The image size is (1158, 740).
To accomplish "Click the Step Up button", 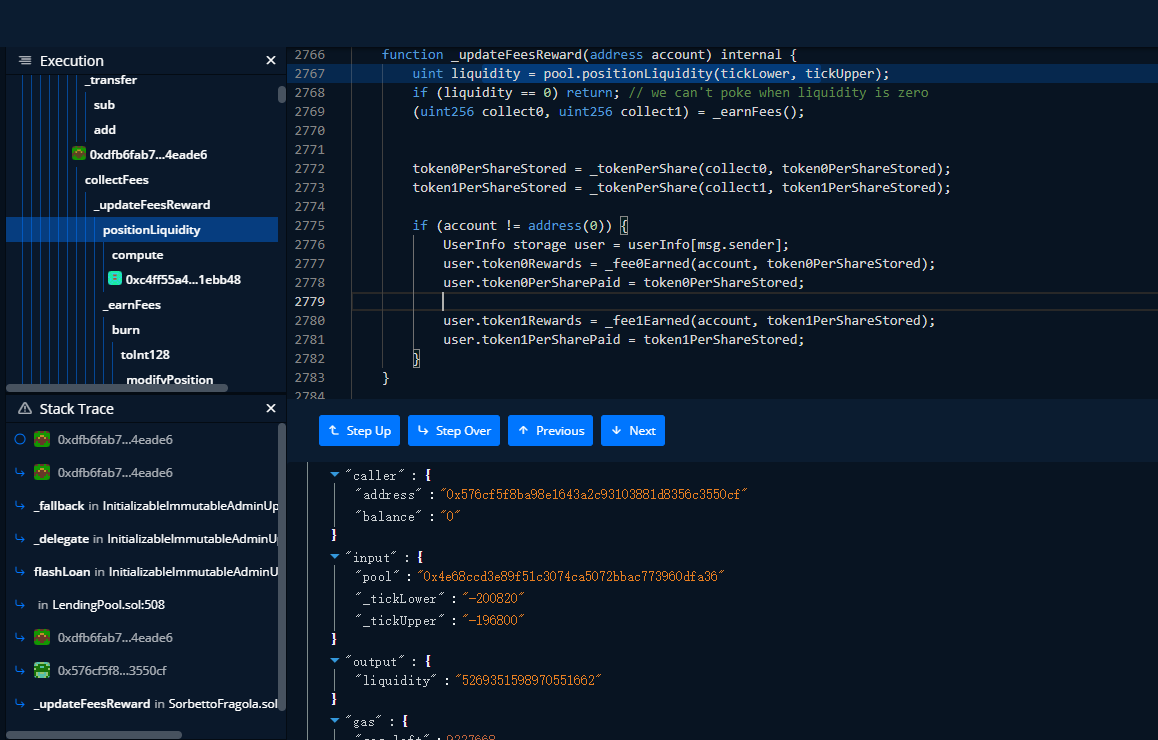I will [x=360, y=431].
